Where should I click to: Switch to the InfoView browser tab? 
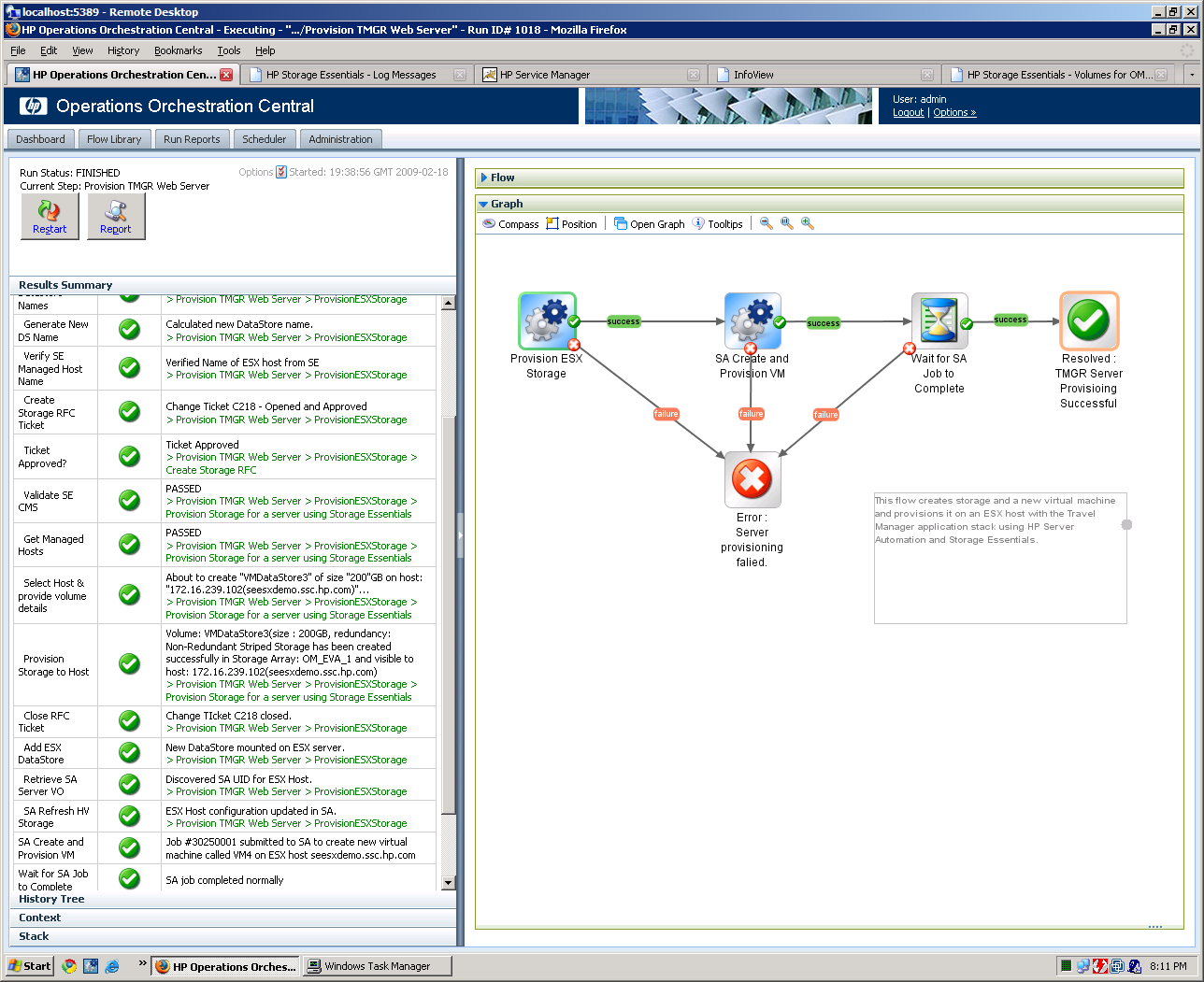pos(824,75)
